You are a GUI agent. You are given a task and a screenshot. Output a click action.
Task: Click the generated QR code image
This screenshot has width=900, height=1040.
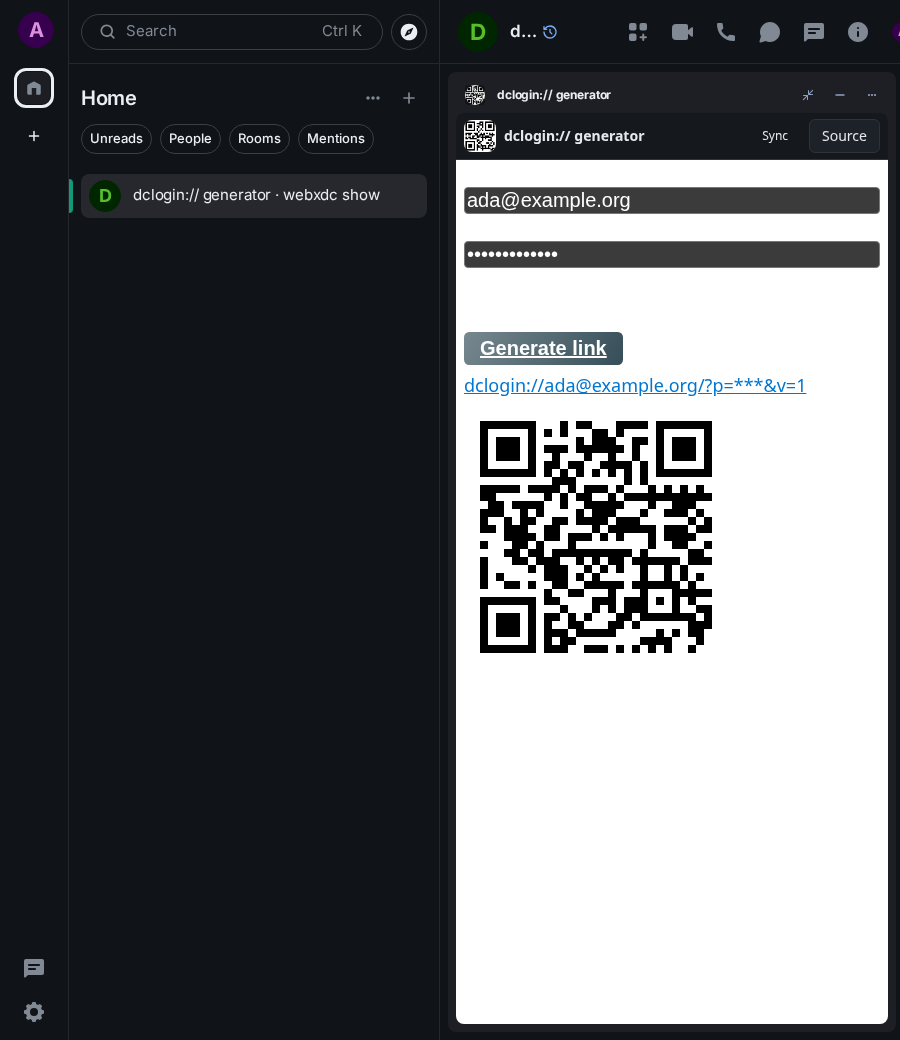596,537
